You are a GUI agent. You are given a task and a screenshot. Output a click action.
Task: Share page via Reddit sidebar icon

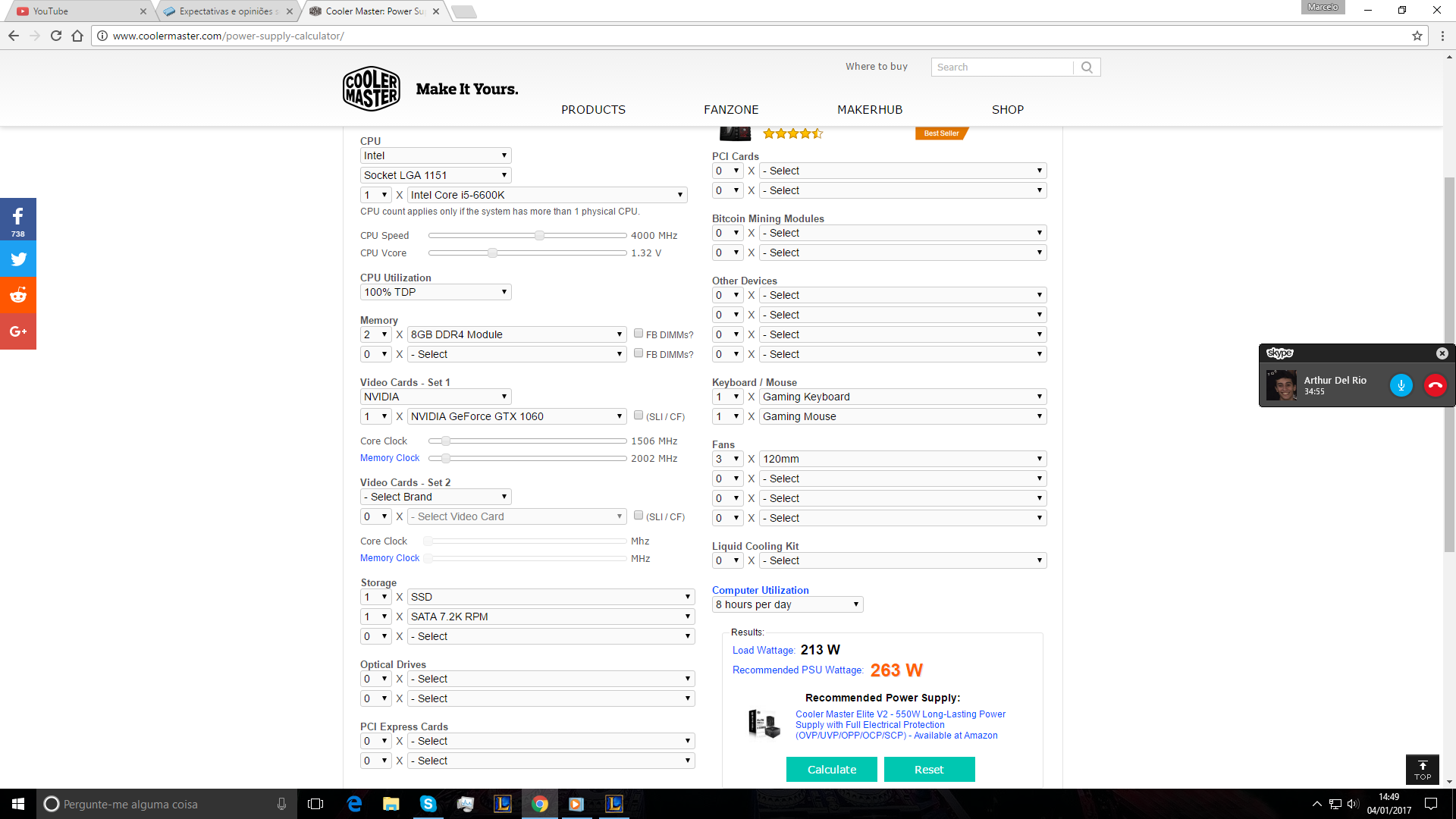tap(18, 295)
